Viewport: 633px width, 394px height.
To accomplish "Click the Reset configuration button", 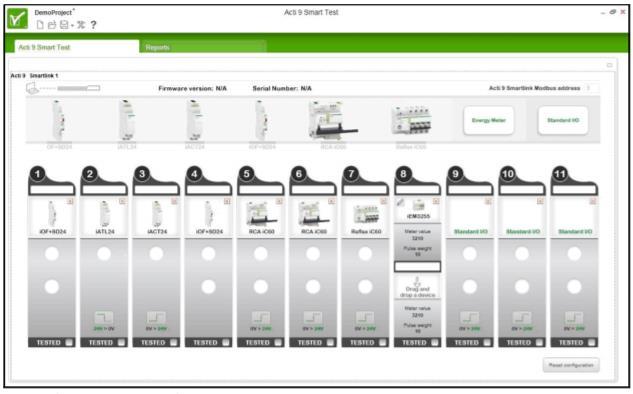I will click(571, 365).
